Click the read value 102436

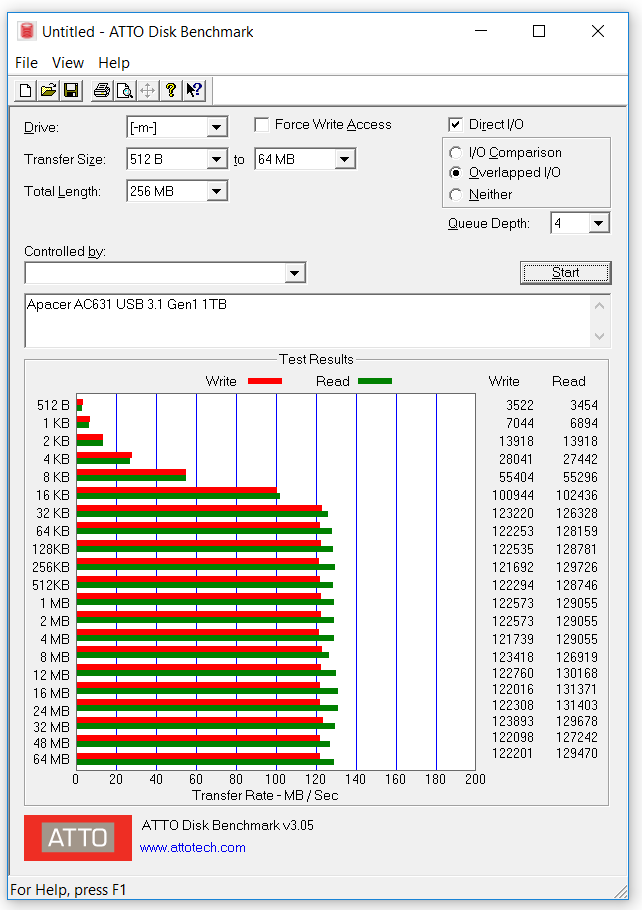pyautogui.click(x=576, y=495)
